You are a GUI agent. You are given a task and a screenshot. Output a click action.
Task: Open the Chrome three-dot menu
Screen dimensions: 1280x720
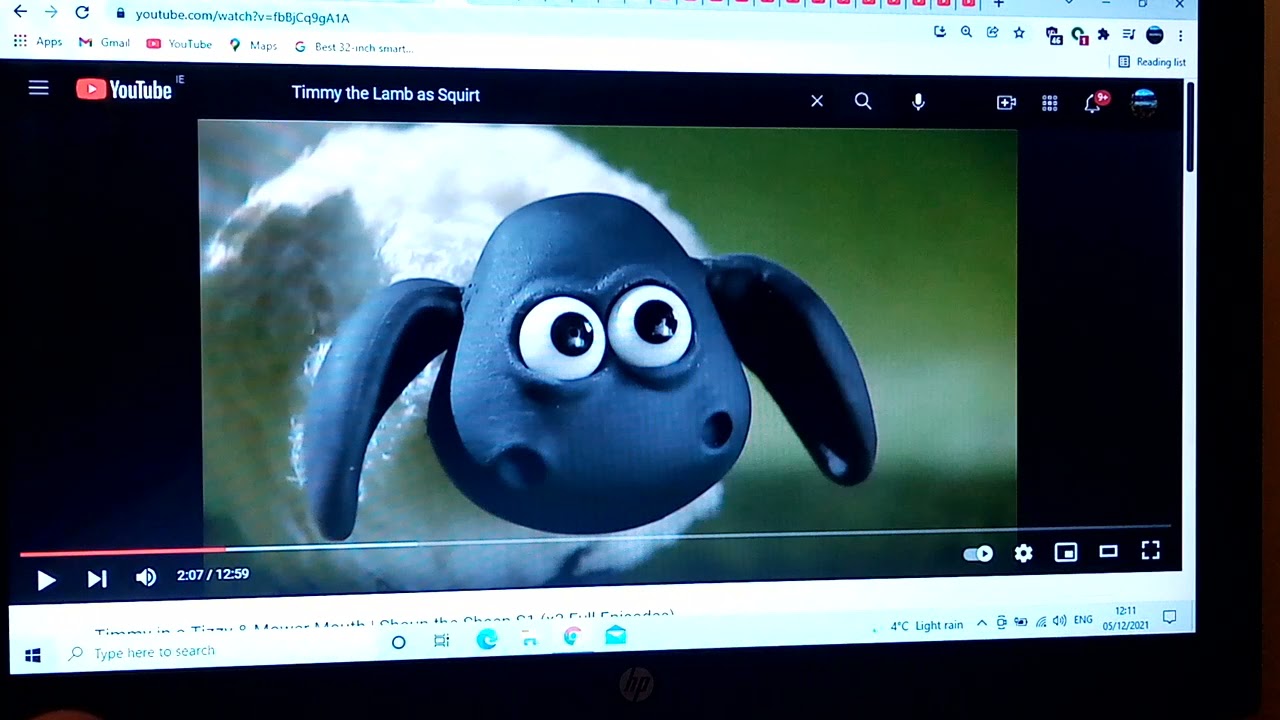click(1181, 35)
